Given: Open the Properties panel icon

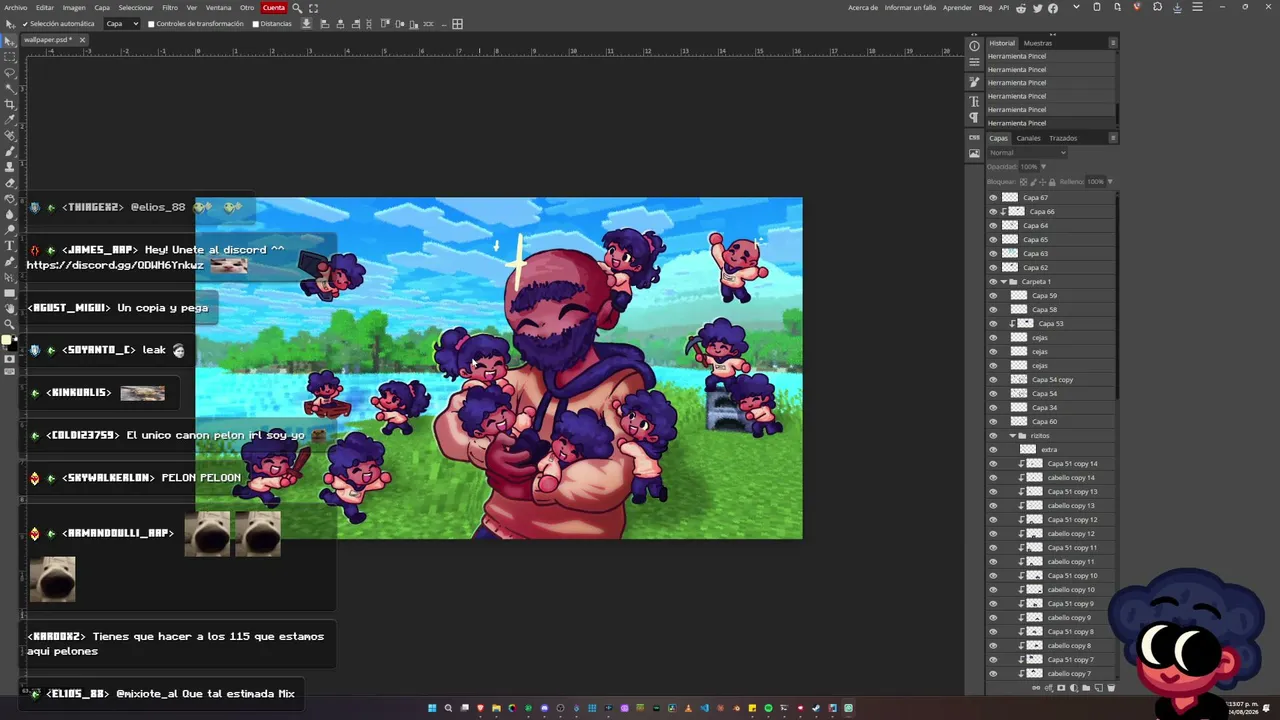Looking at the screenshot, I should (974, 62).
